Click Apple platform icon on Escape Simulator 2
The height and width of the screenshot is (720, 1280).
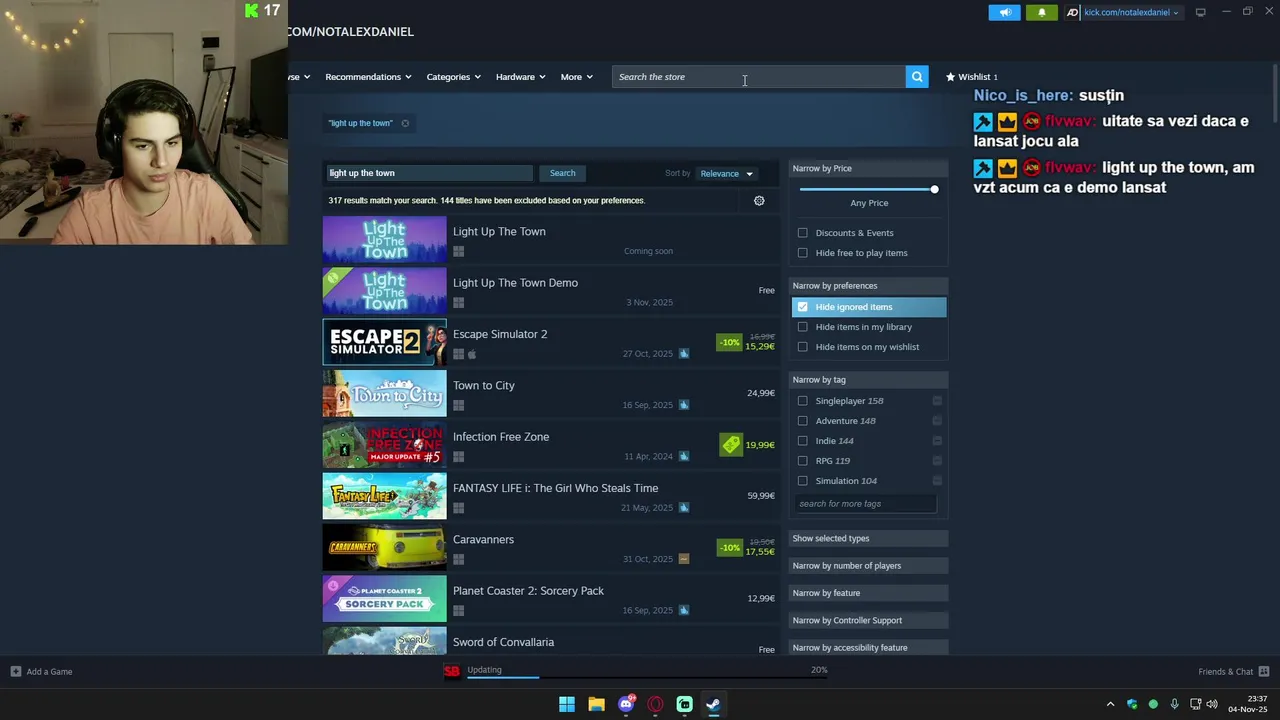pos(472,354)
